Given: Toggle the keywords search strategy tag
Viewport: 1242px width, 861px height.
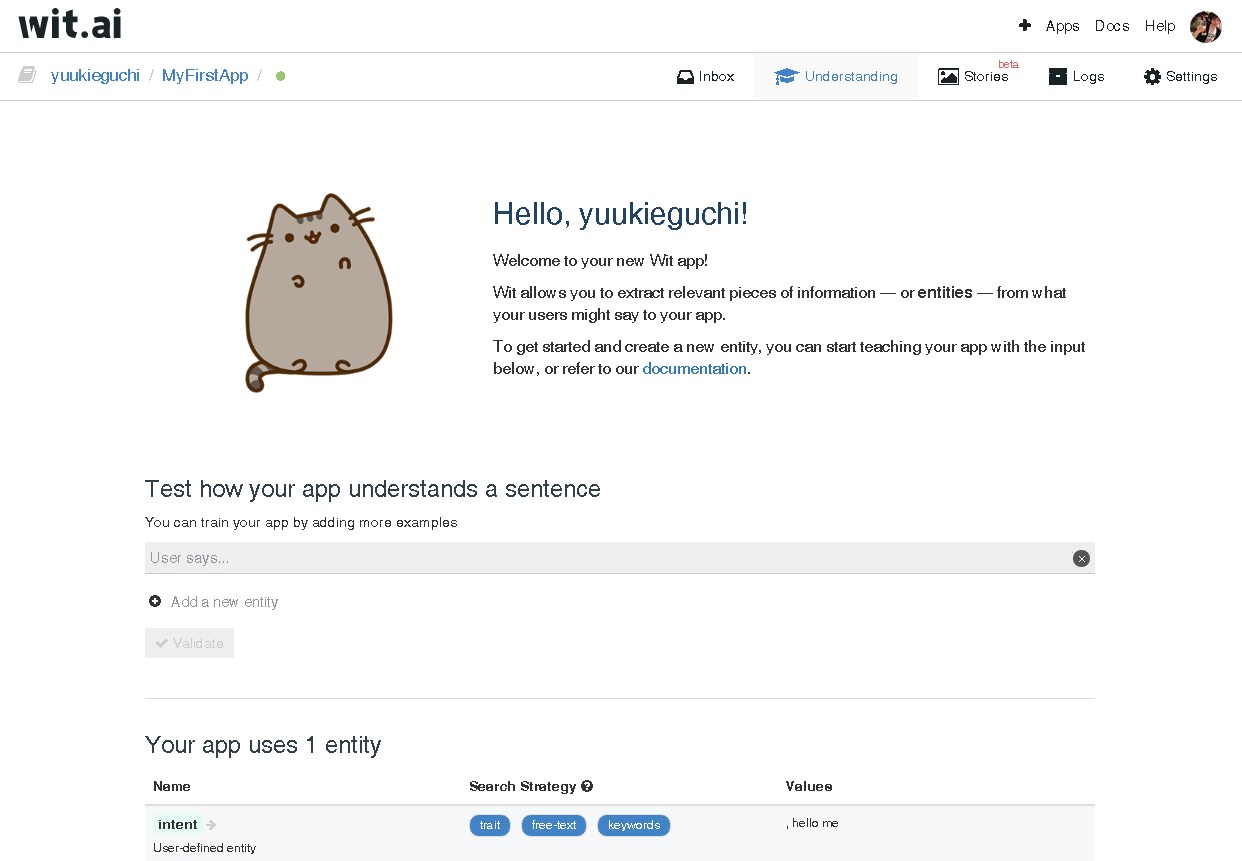Looking at the screenshot, I should coord(634,825).
